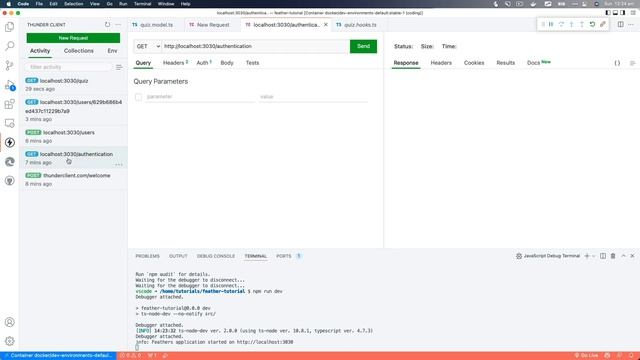The width and height of the screenshot is (640, 360).
Task: Open the Extensions view
Action: click(9, 104)
